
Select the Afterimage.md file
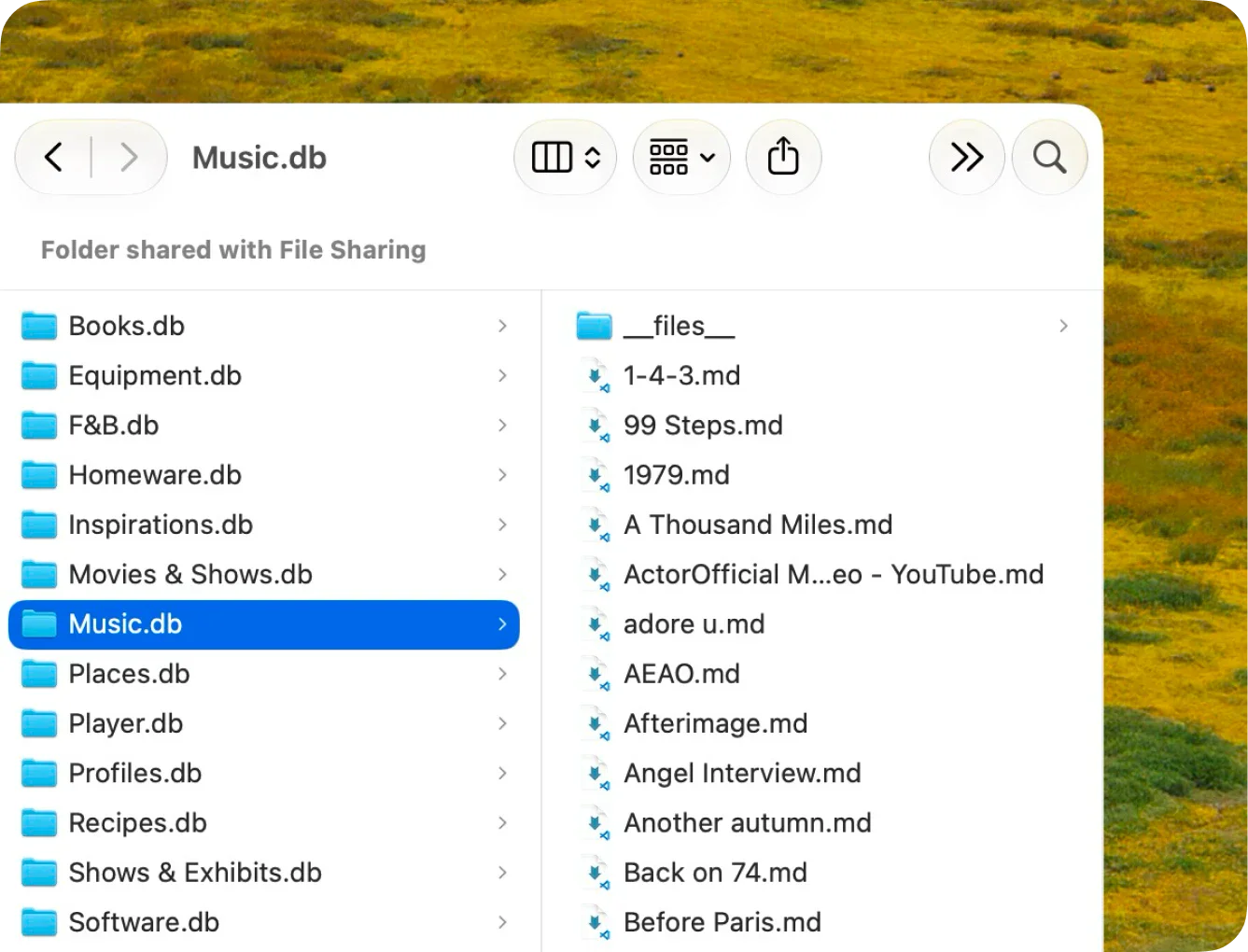pos(823,723)
